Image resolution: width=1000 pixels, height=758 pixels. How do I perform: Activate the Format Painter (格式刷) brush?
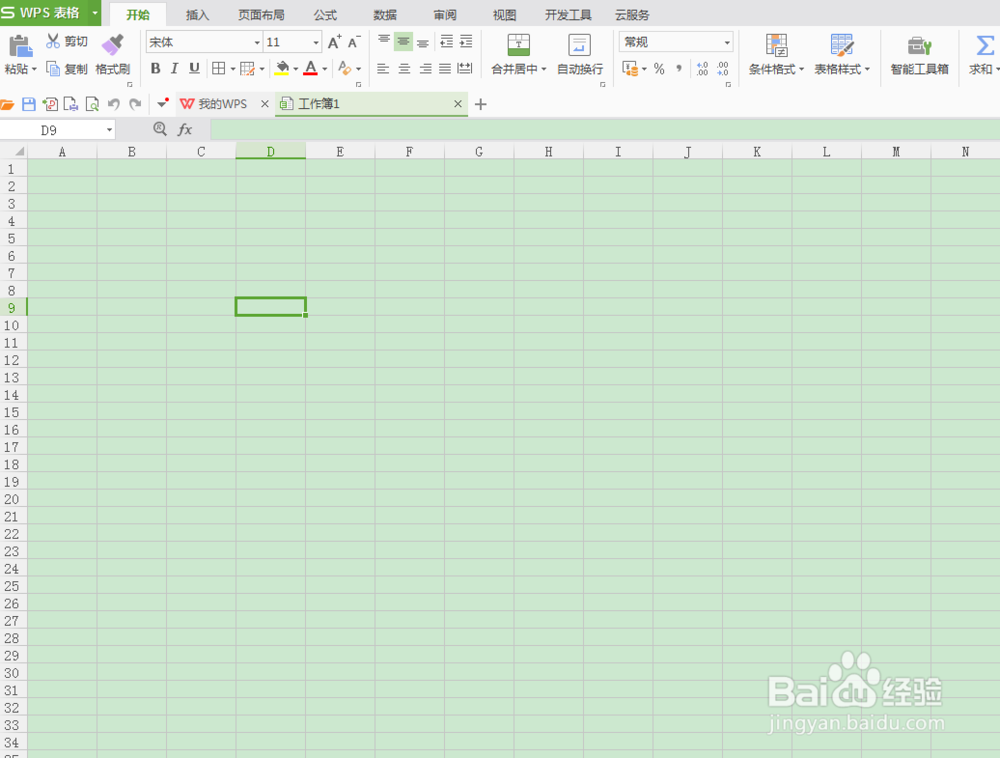113,45
